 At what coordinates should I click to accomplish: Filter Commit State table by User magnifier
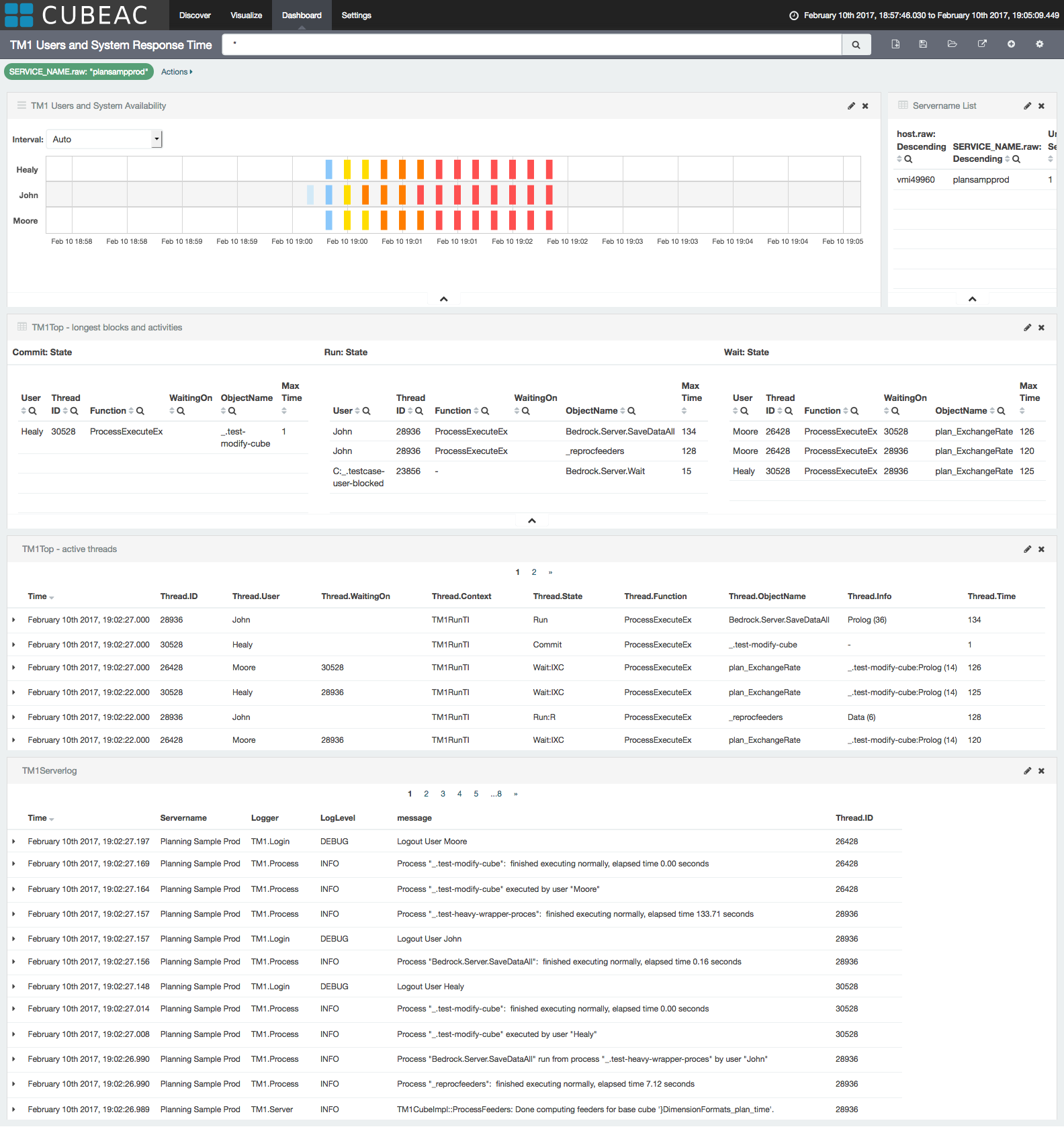(32, 411)
